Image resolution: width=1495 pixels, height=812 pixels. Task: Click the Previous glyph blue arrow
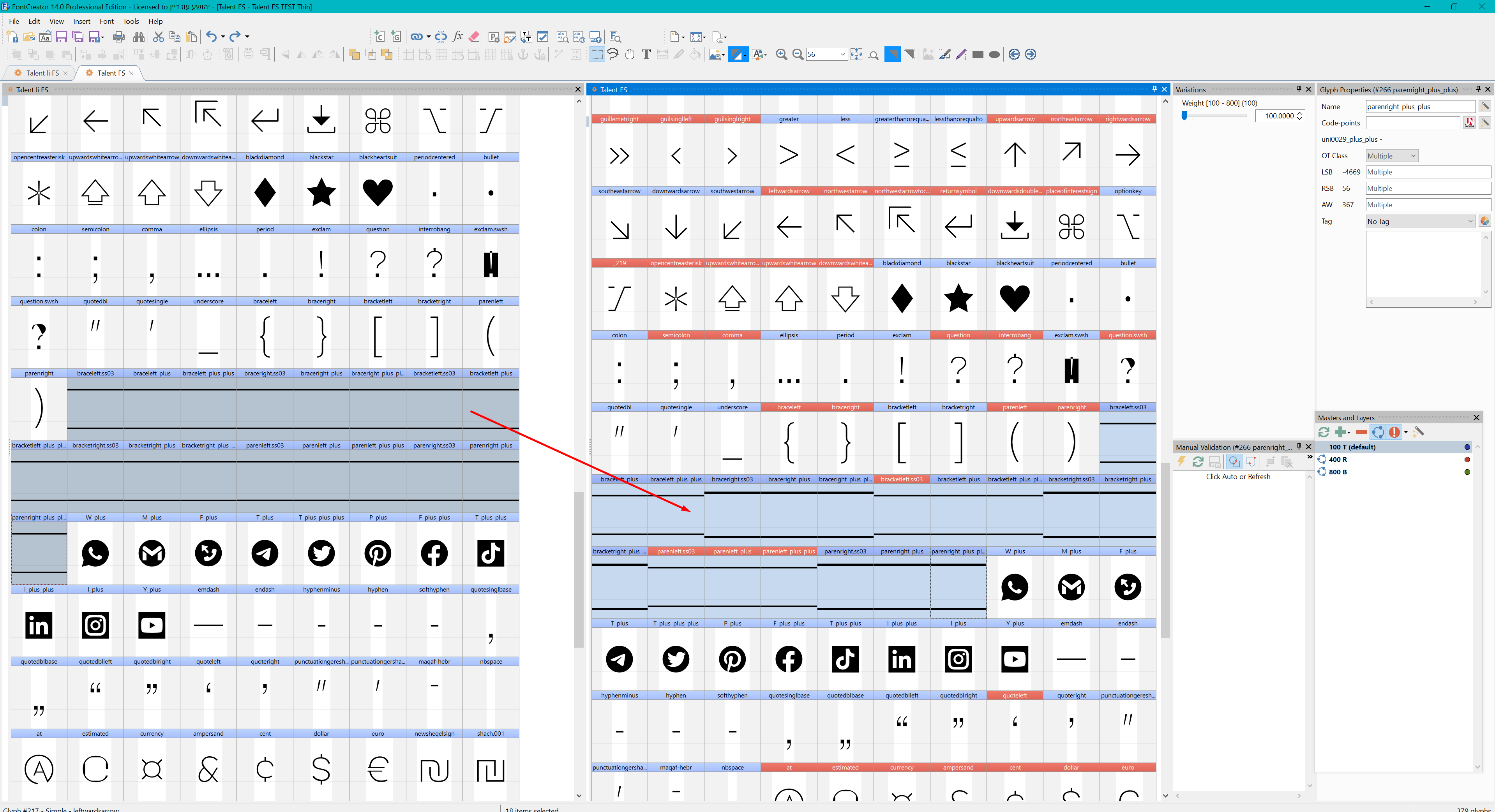coord(1014,55)
